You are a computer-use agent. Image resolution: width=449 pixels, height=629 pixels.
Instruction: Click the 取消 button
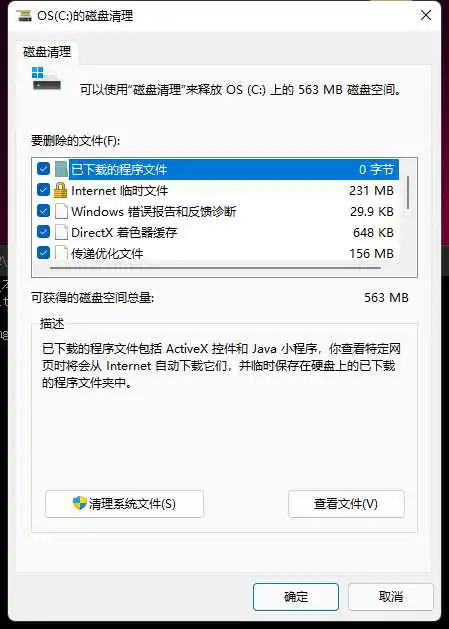pos(390,597)
